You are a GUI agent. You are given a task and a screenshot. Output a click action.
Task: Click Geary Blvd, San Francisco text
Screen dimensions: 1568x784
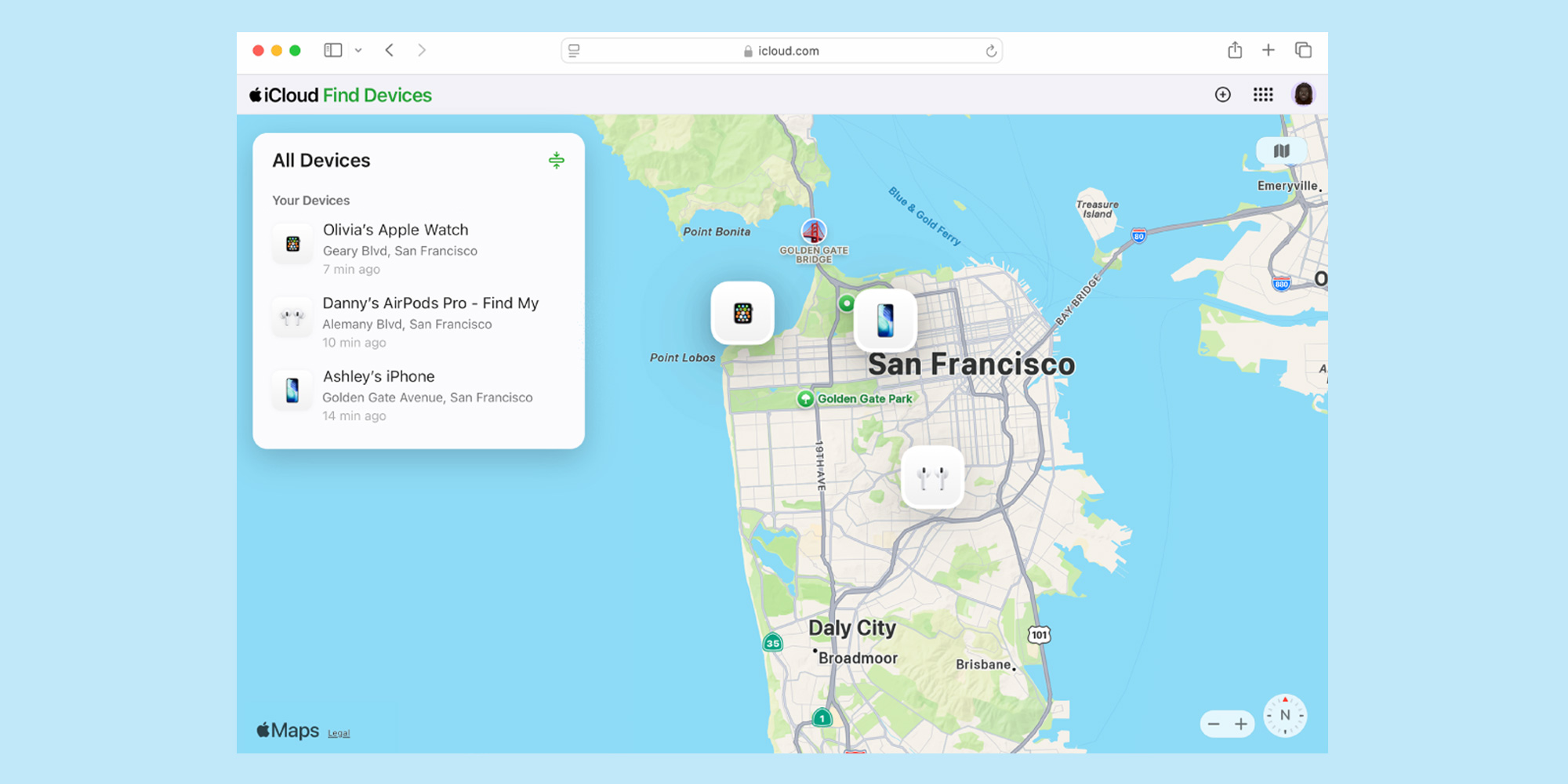[x=400, y=251]
